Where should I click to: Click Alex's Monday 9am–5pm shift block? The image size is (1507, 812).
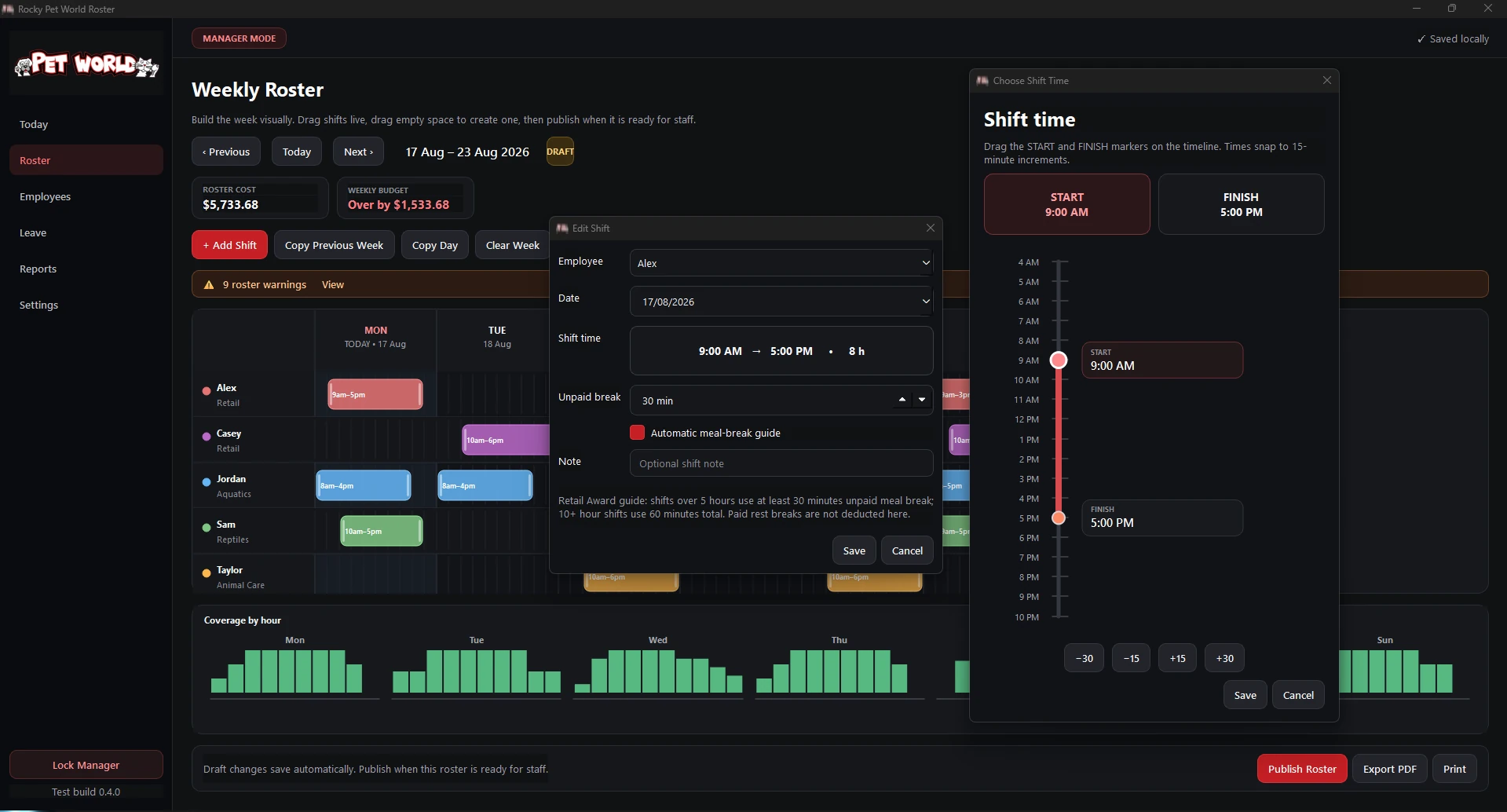pos(375,394)
